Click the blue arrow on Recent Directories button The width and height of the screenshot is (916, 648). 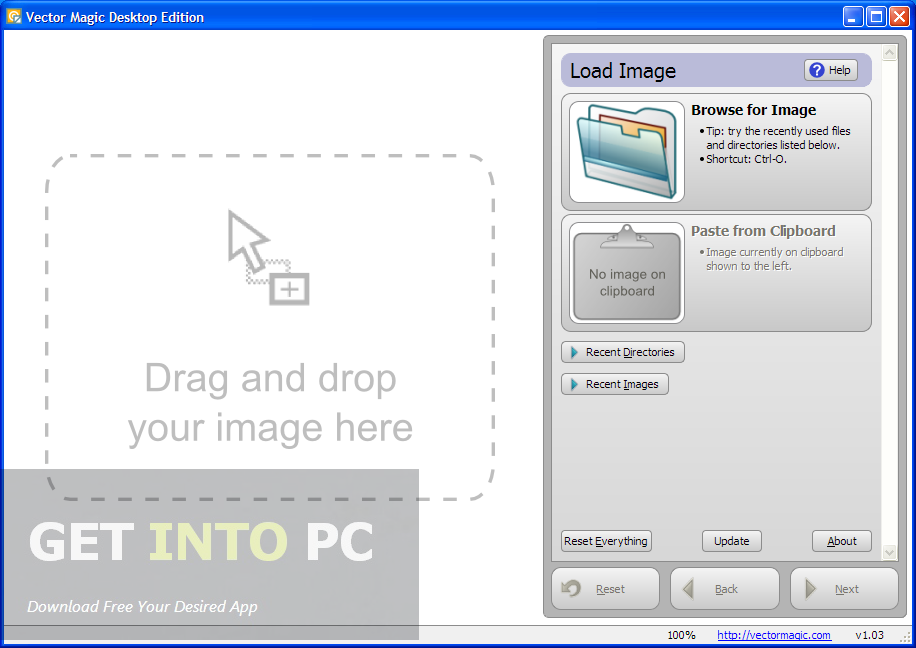572,352
